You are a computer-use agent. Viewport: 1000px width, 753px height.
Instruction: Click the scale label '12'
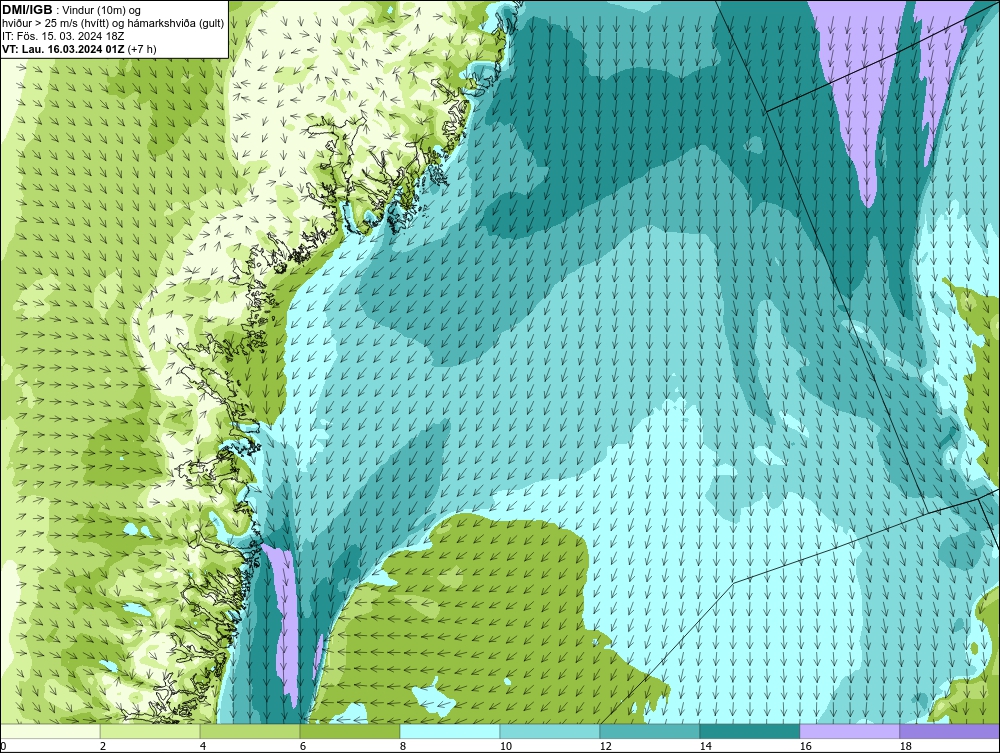tap(606, 746)
